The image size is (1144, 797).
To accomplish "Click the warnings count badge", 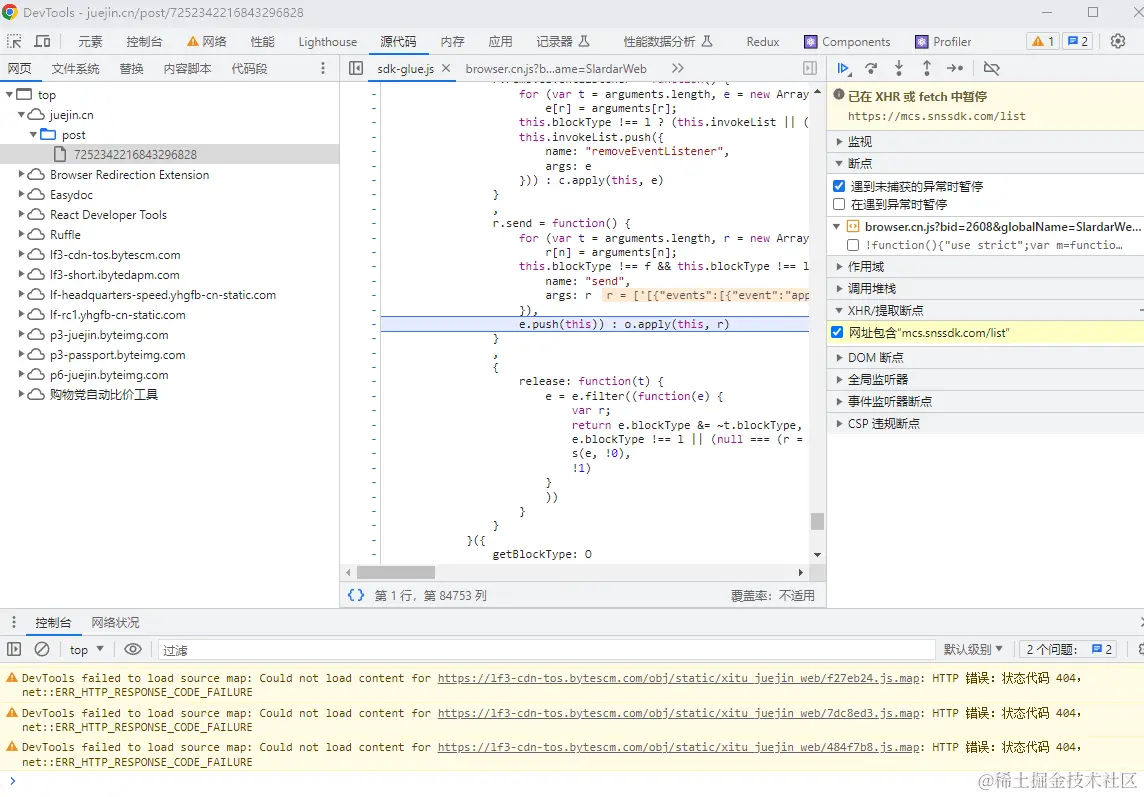I will [x=1042, y=42].
